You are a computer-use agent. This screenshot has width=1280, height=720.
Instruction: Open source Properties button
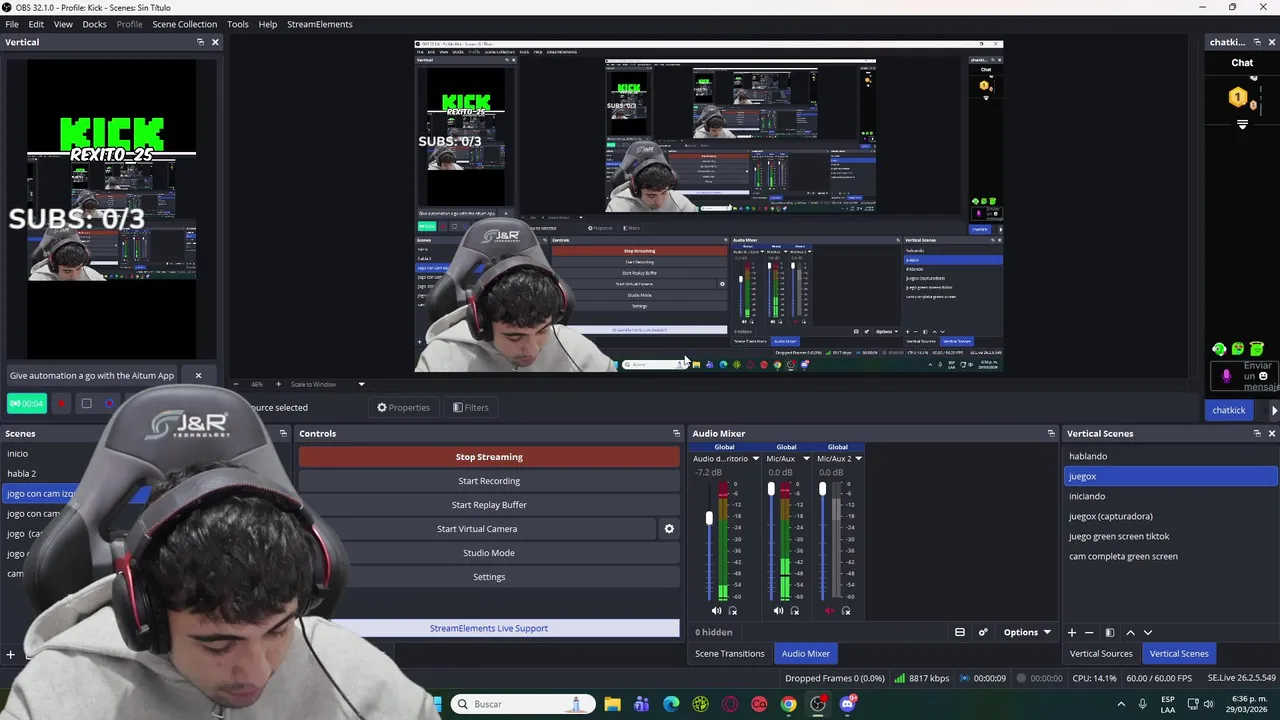point(404,408)
